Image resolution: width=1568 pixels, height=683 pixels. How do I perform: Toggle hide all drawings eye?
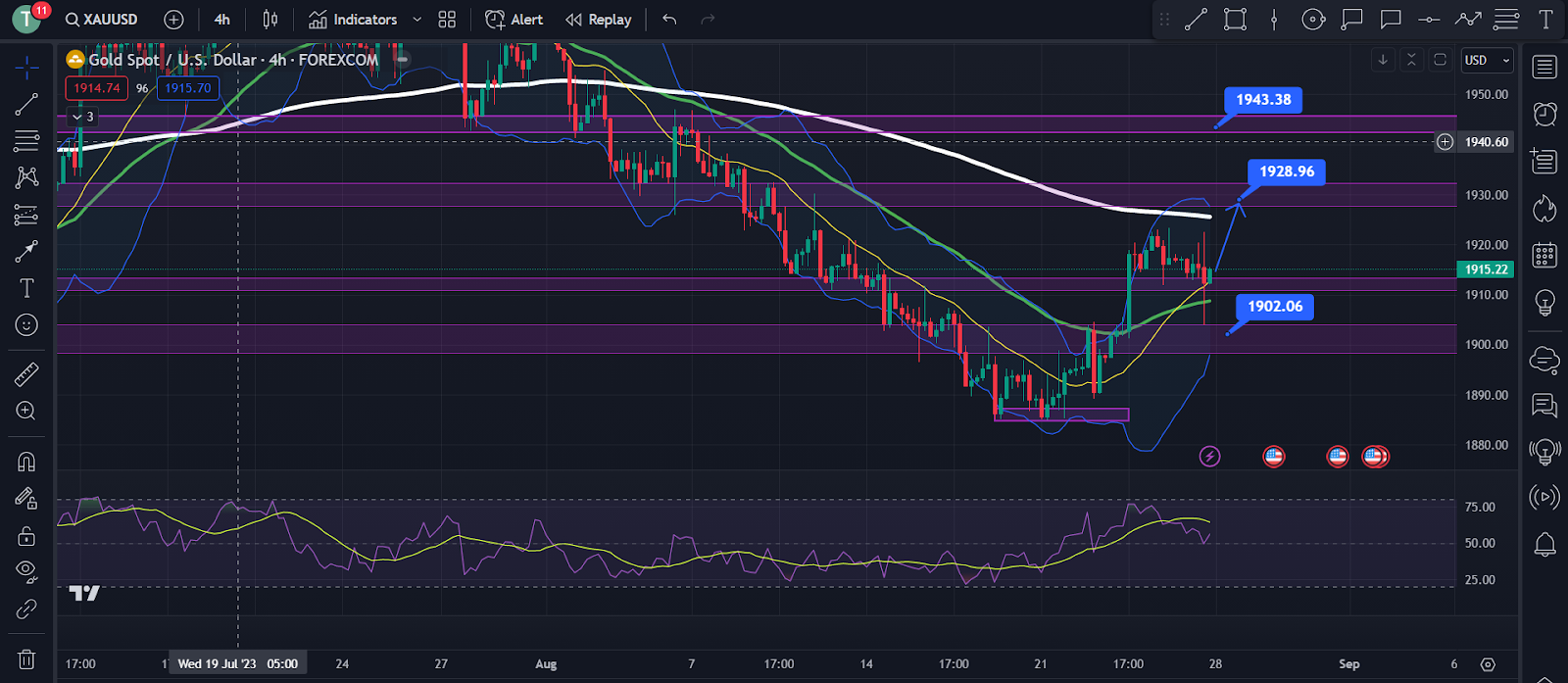pyautogui.click(x=26, y=572)
